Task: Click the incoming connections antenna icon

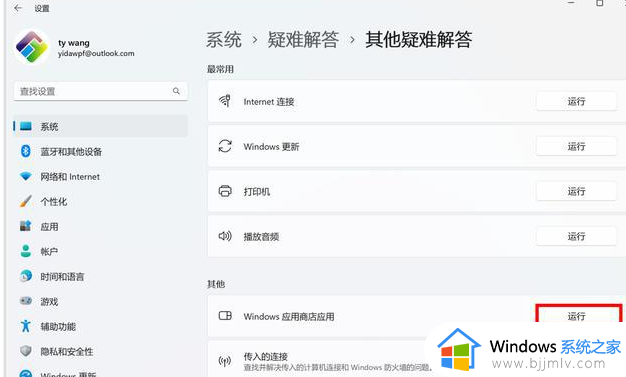Action: [x=225, y=361]
